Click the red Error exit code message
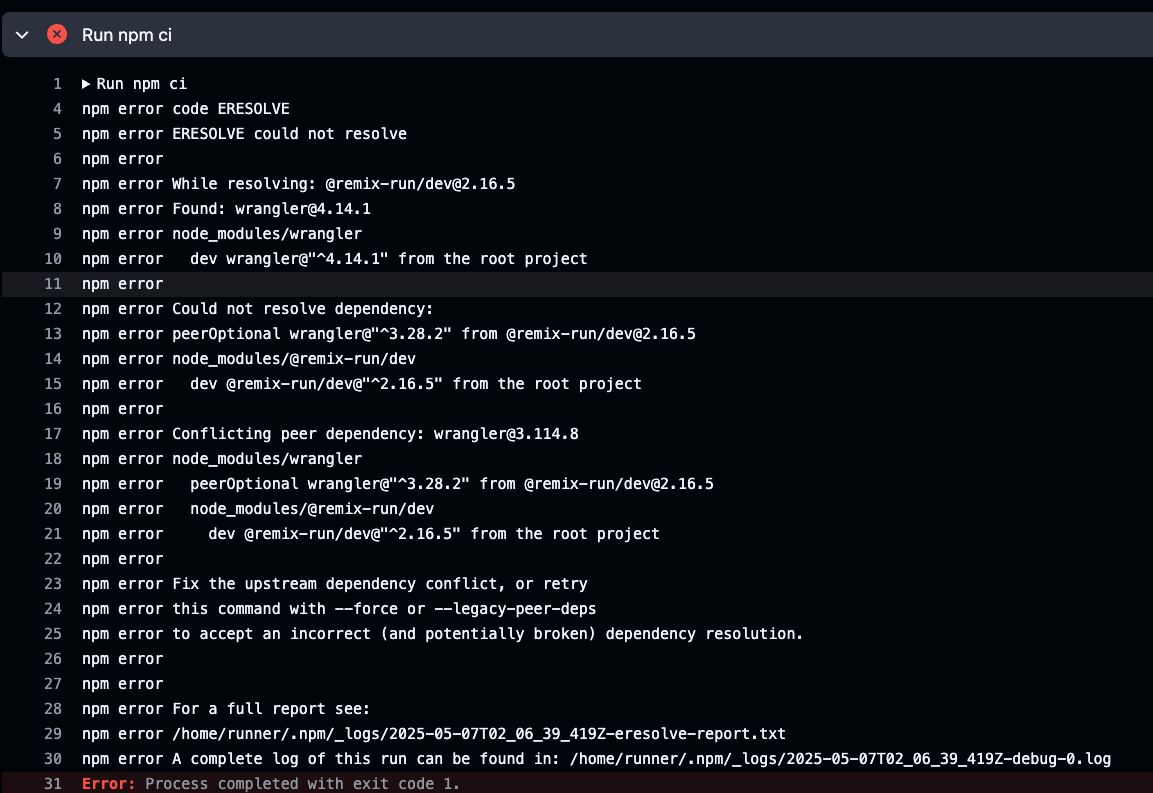The height and width of the screenshot is (793, 1153). [x=271, y=784]
